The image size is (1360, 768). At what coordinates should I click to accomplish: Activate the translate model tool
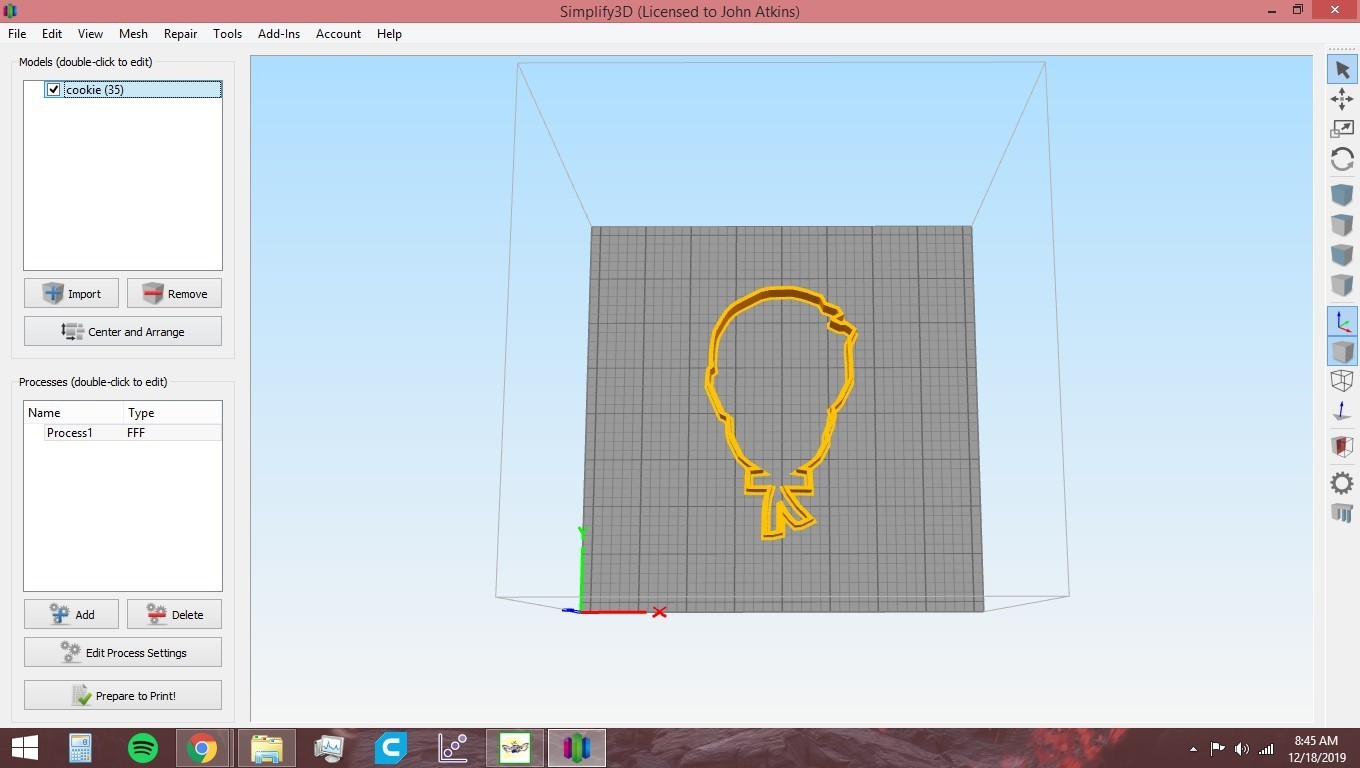[x=1342, y=99]
